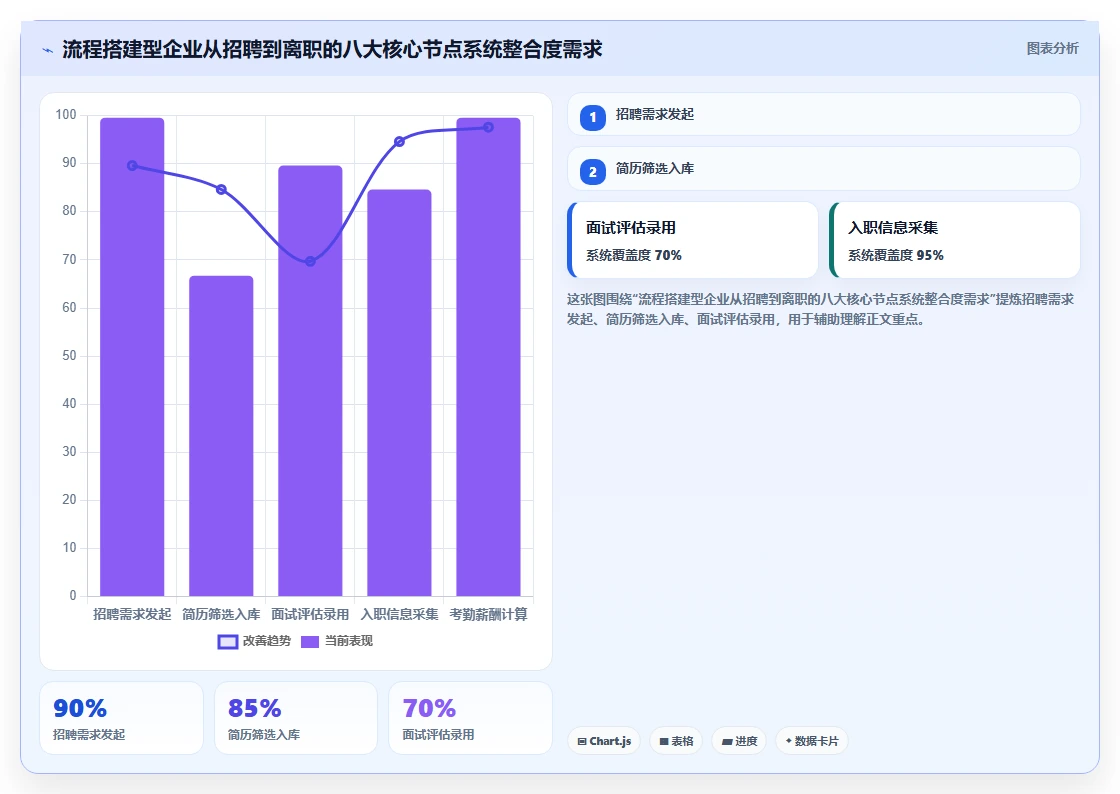Screen dimensions: 1120x794
Task: Click the trend line point above 简历筛选入库
Action: point(221,189)
